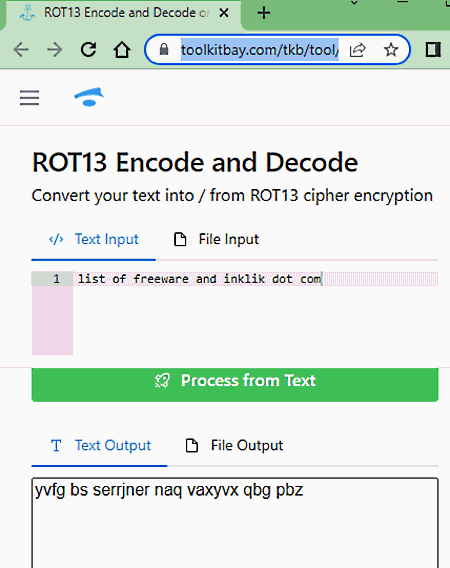
Task: Select the File Output tab
Action: pos(234,446)
